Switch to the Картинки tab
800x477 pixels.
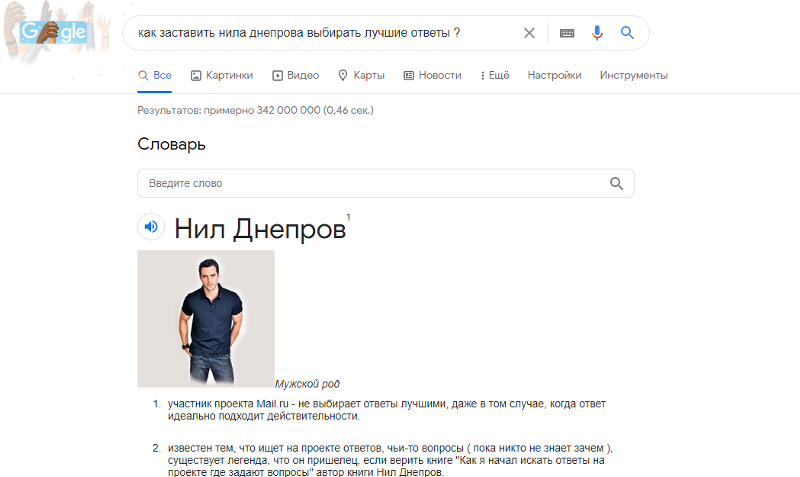[x=222, y=76]
